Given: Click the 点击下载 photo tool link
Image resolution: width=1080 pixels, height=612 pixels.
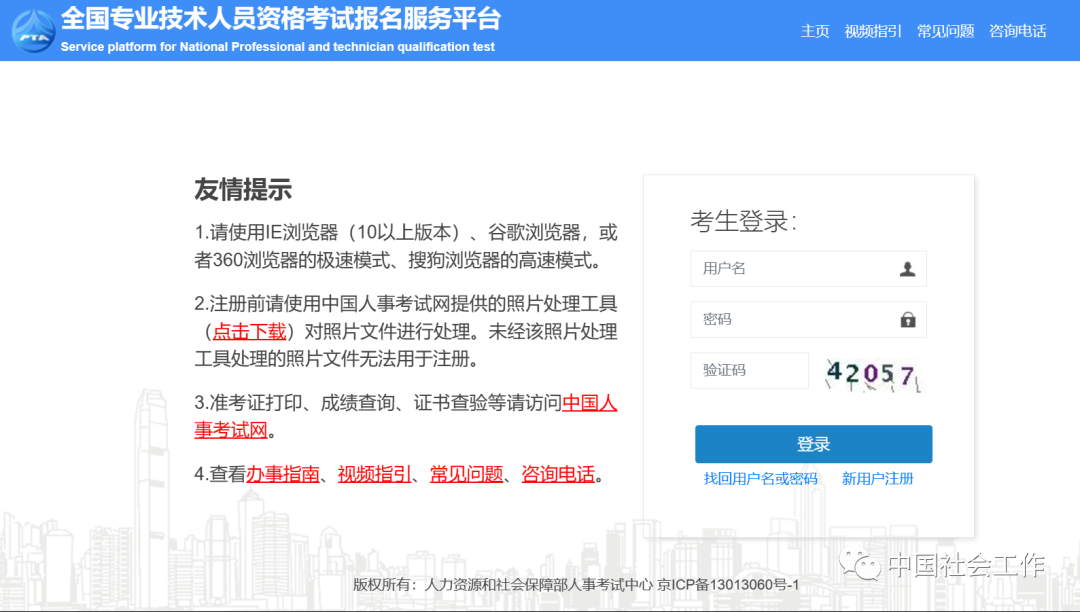Looking at the screenshot, I should pos(249,332).
